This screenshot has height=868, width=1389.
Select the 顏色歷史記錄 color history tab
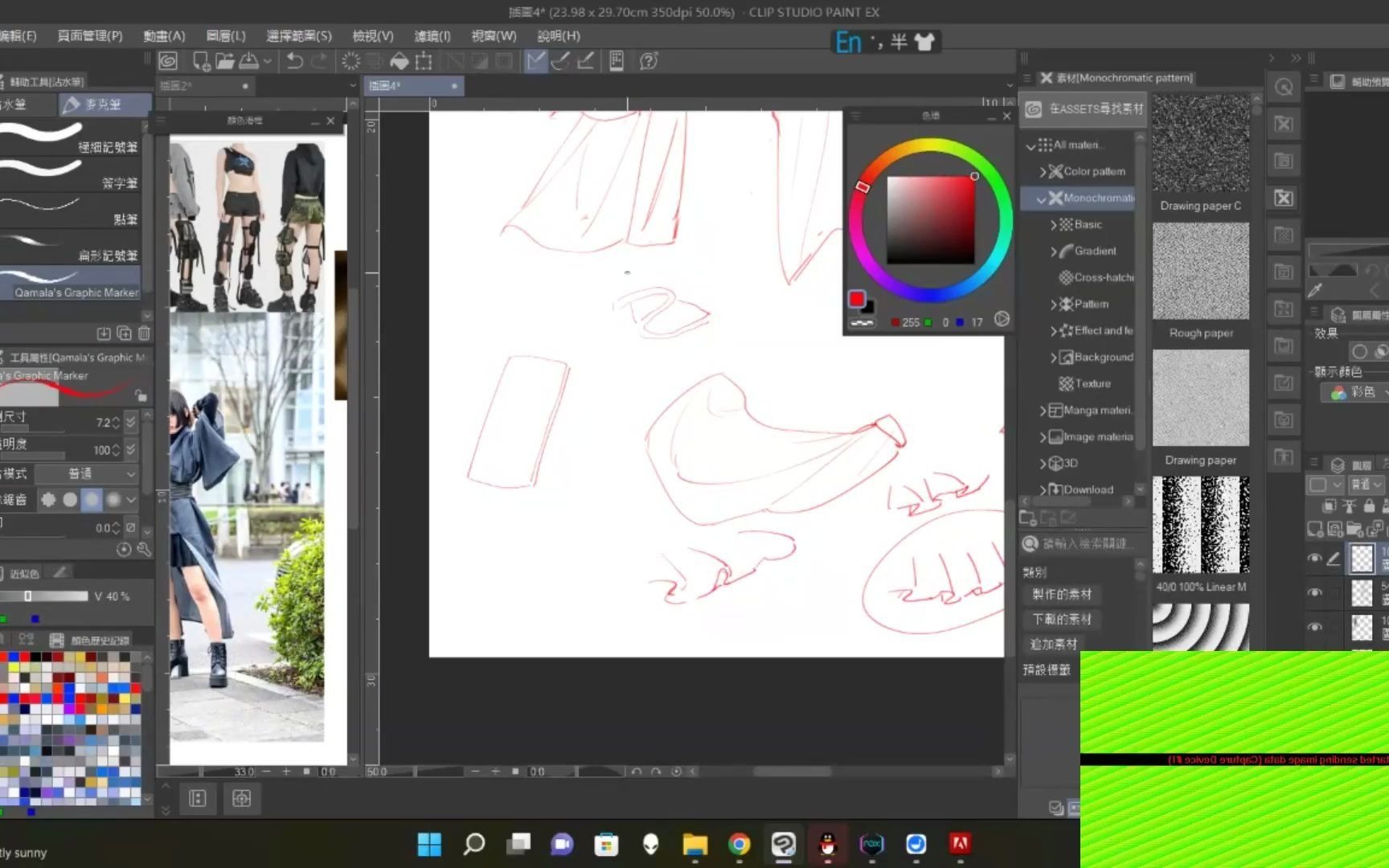pos(91,640)
